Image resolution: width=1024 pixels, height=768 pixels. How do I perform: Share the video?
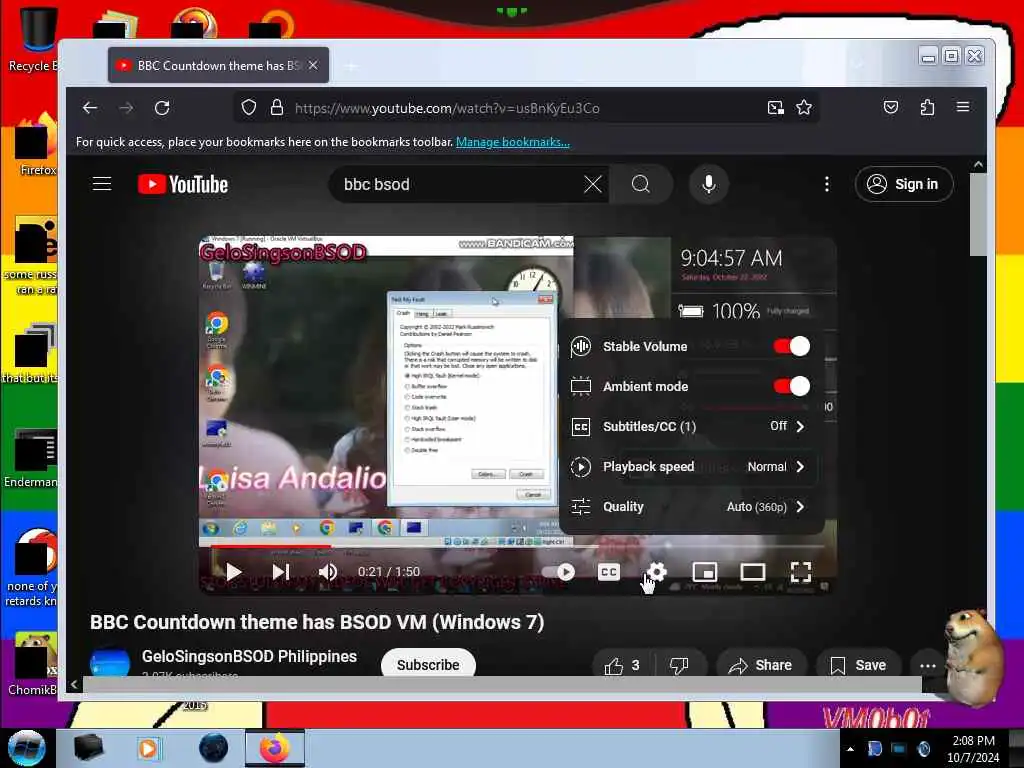761,665
